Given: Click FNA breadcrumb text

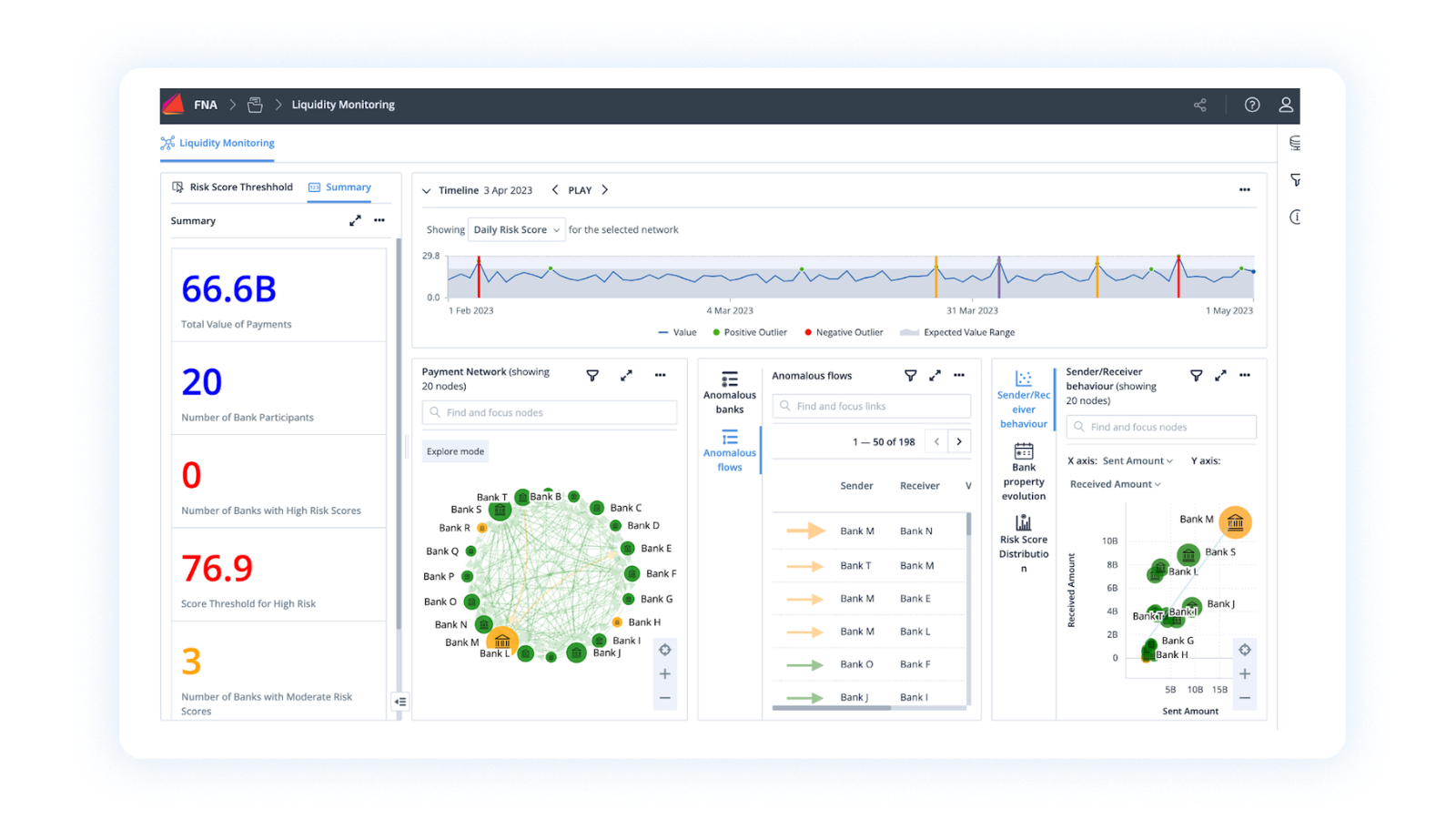Looking at the screenshot, I should 206,105.
